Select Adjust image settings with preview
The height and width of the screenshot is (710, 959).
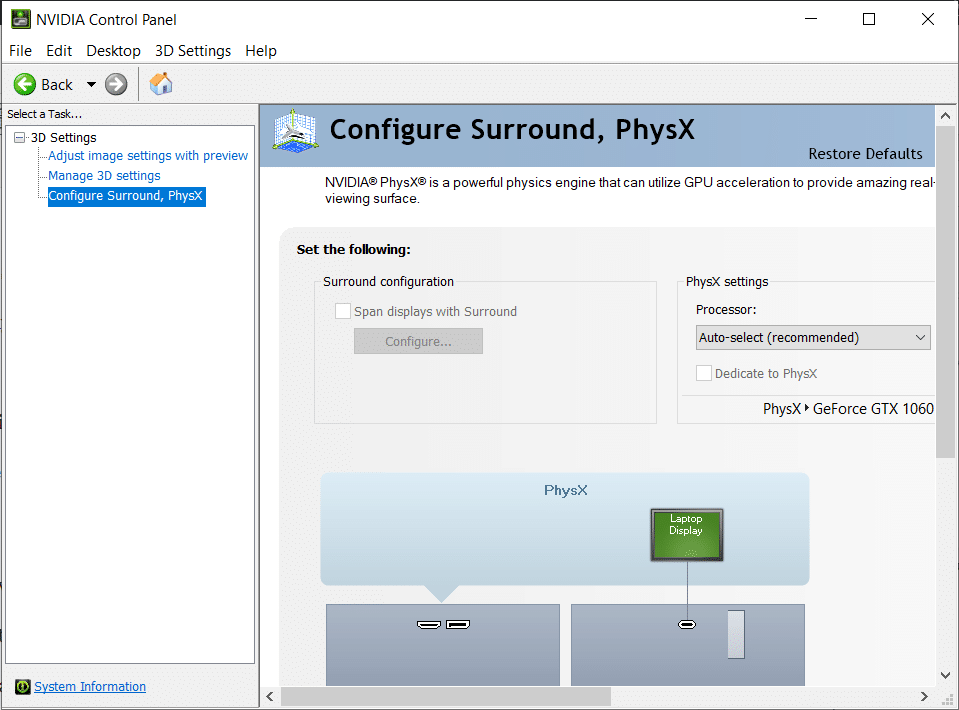click(x=146, y=156)
